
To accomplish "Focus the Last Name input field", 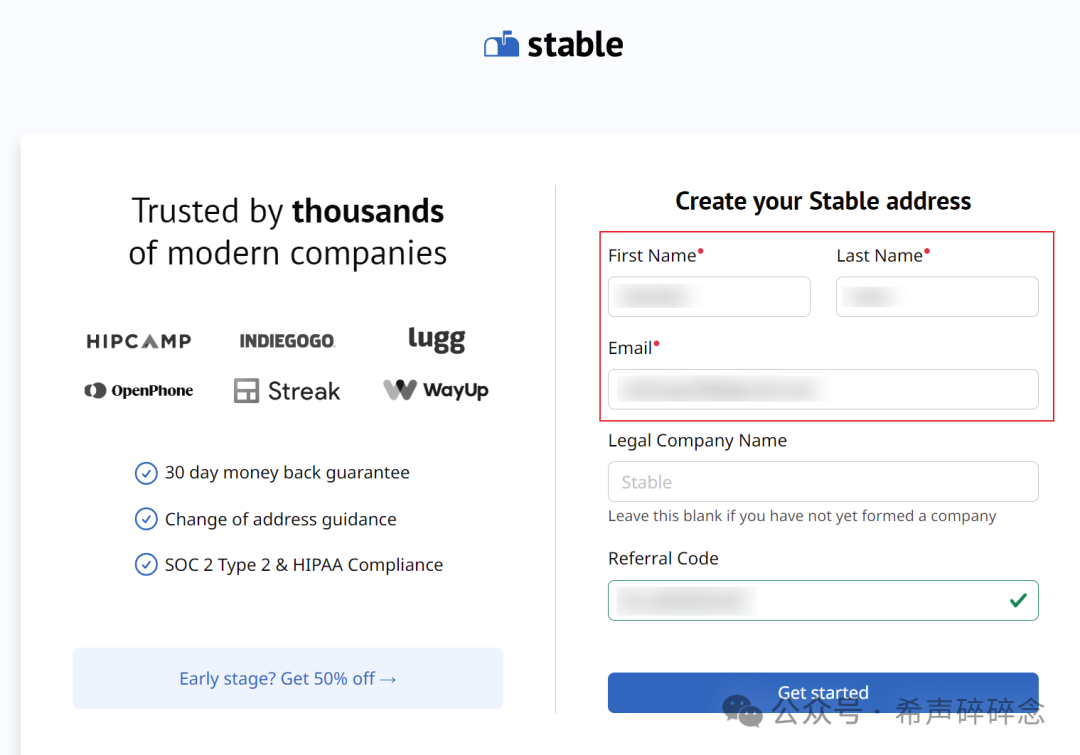I will click(x=937, y=297).
